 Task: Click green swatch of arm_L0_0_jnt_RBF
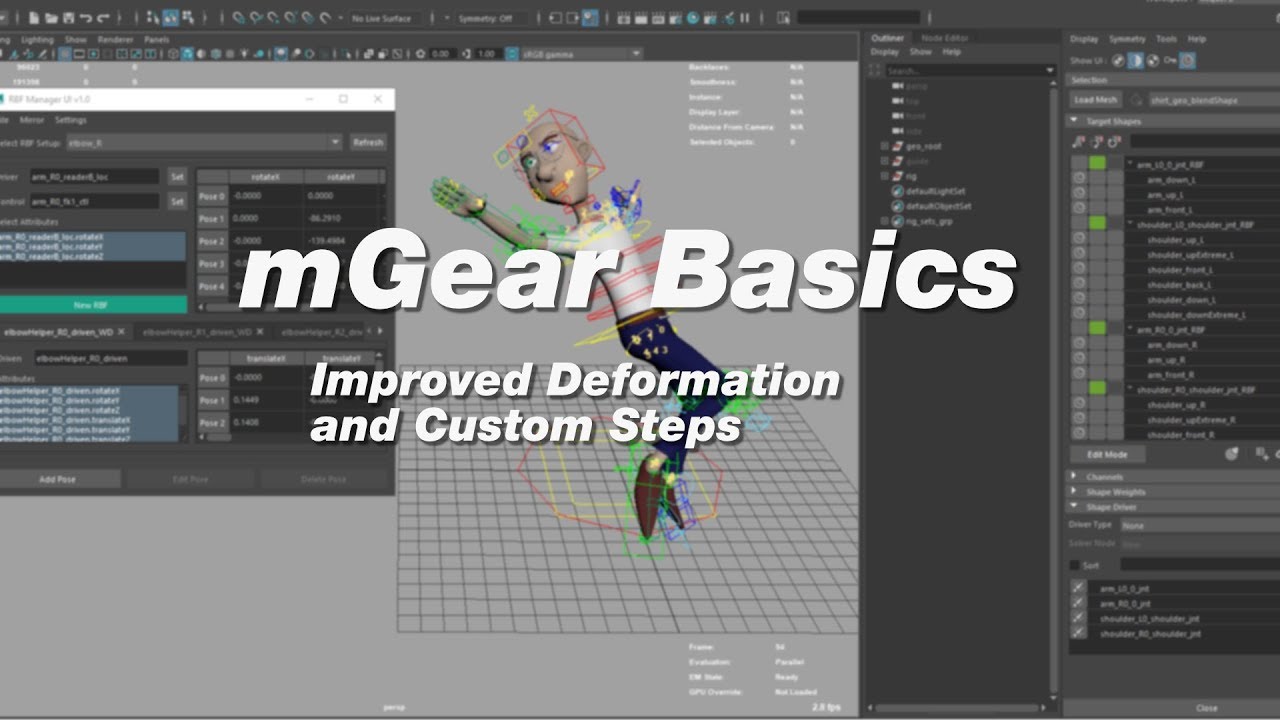(x=1097, y=163)
